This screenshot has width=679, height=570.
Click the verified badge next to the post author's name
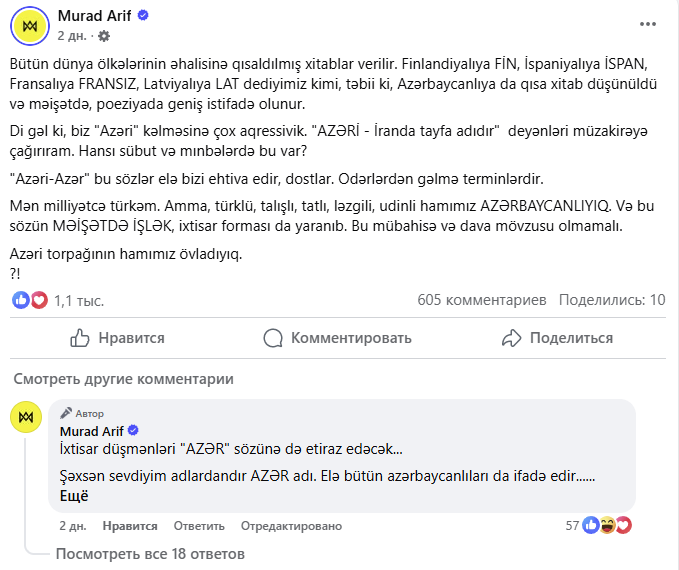143,16
